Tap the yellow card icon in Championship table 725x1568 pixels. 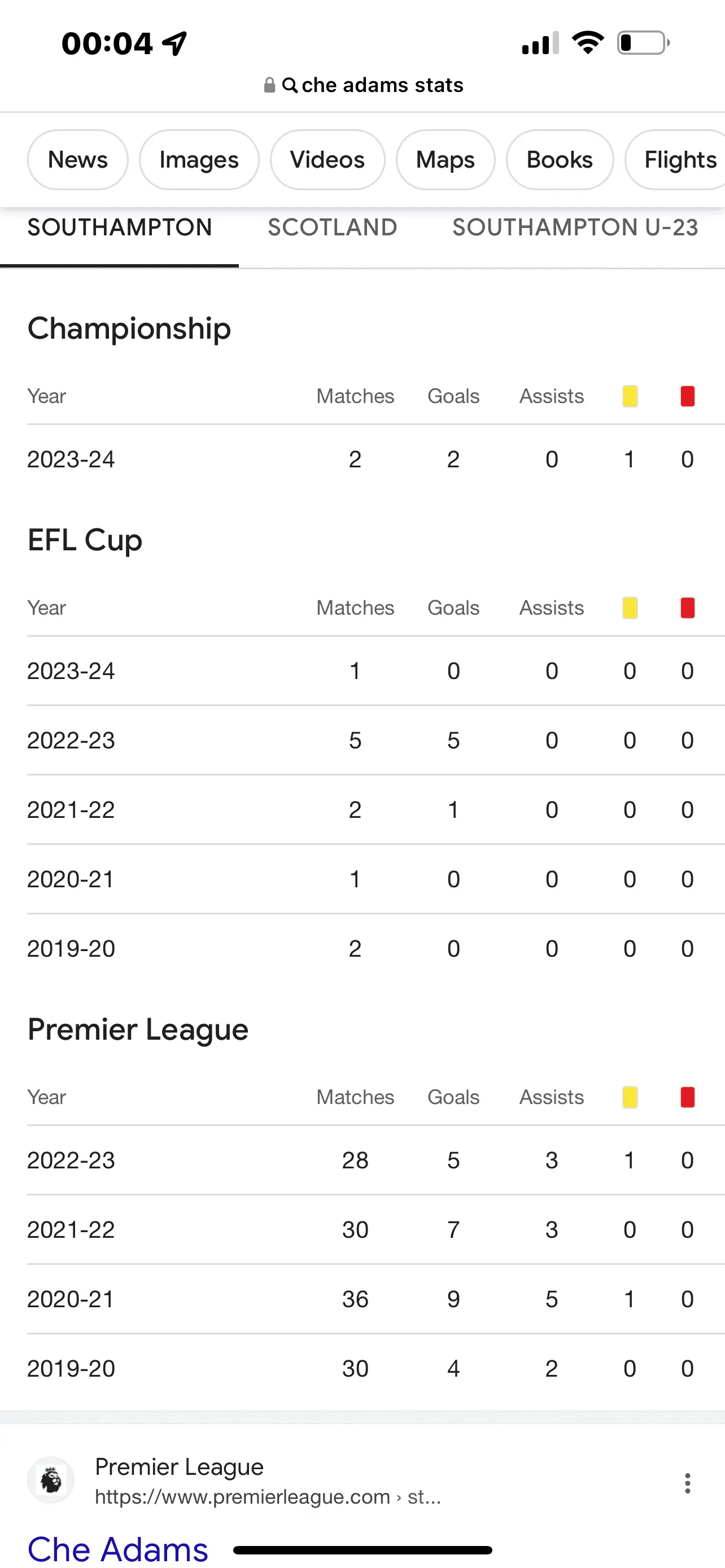(630, 396)
